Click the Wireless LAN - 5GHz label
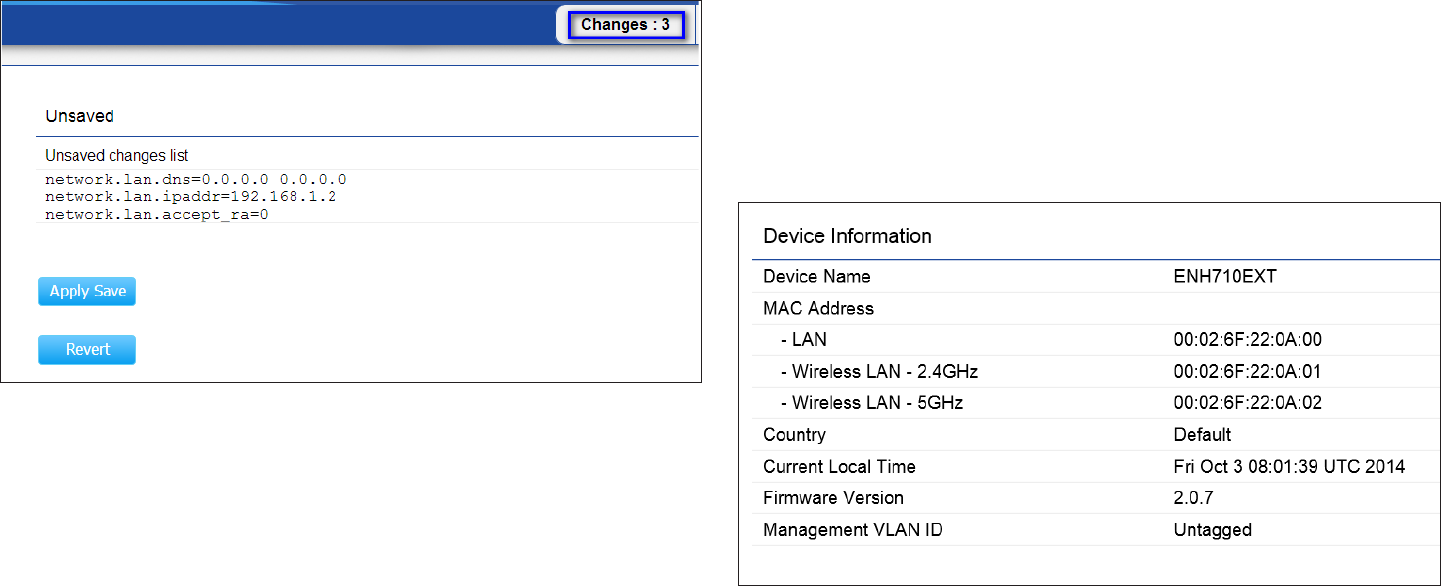1441x586 pixels. (x=871, y=403)
